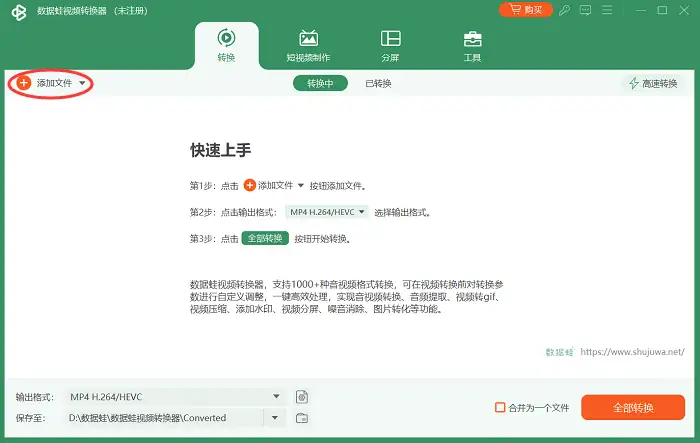Click the orange 全部转换 button
700x443 pixels.
(633, 407)
